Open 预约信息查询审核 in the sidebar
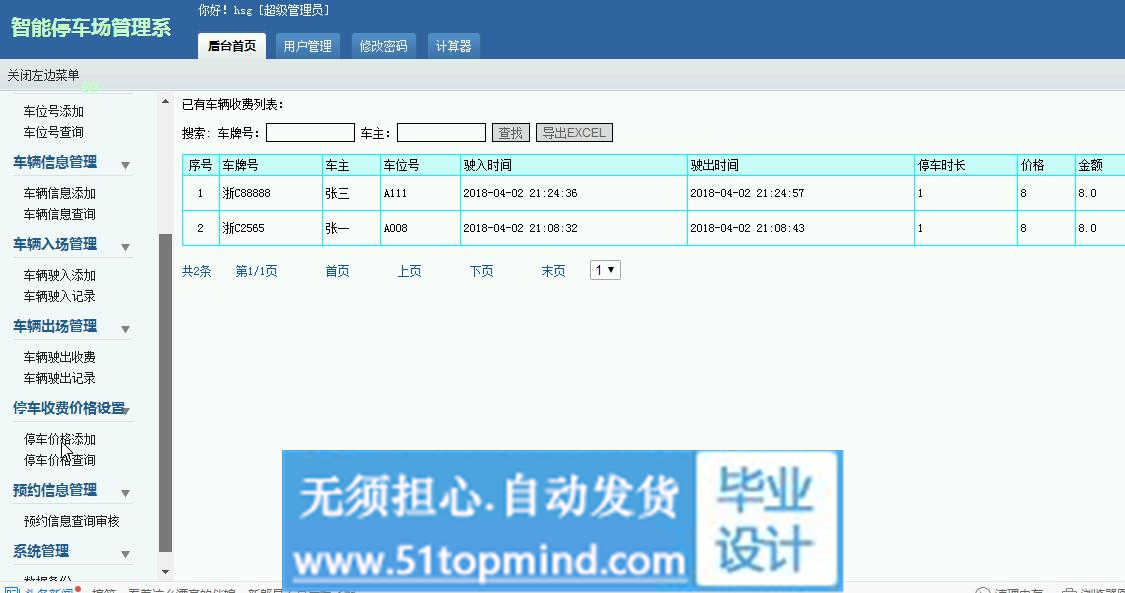Screen dimensions: 1125x593 [72, 521]
